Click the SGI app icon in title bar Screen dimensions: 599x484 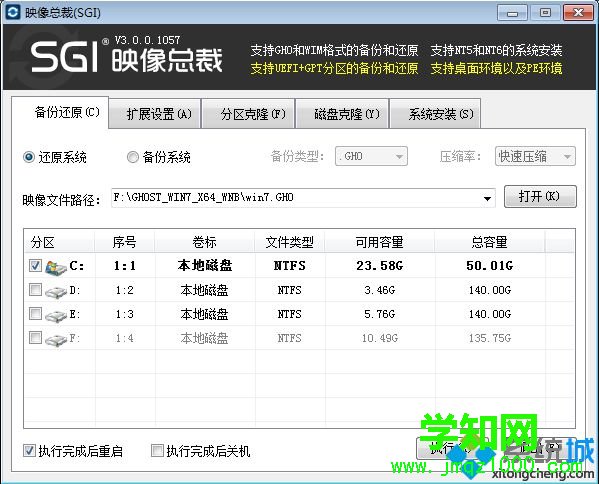pyautogui.click(x=13, y=12)
